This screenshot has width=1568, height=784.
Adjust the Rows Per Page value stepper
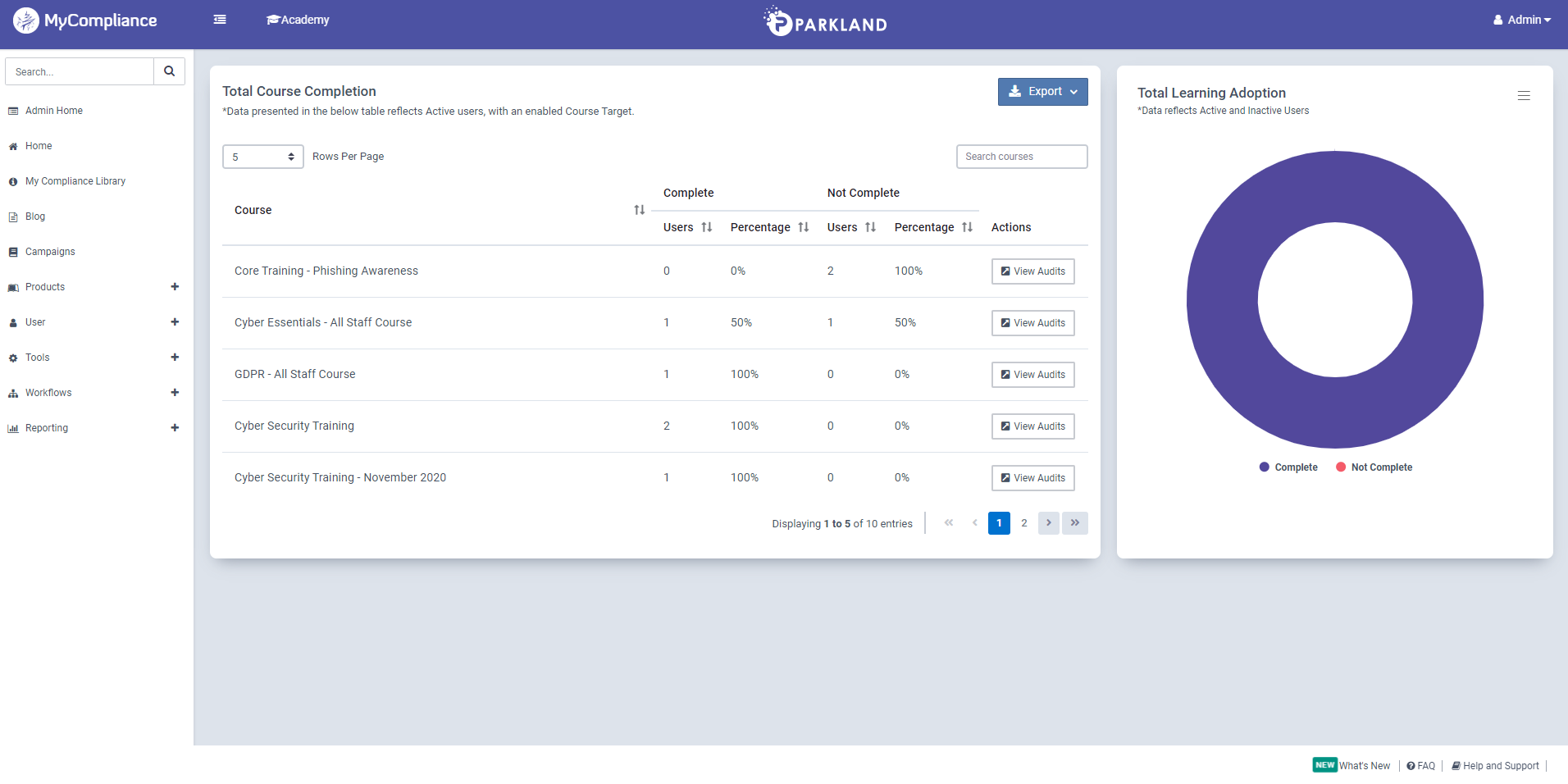(290, 156)
